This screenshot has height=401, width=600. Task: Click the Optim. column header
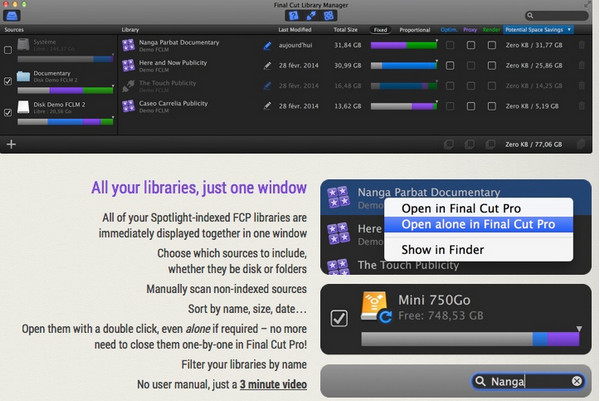(x=448, y=29)
